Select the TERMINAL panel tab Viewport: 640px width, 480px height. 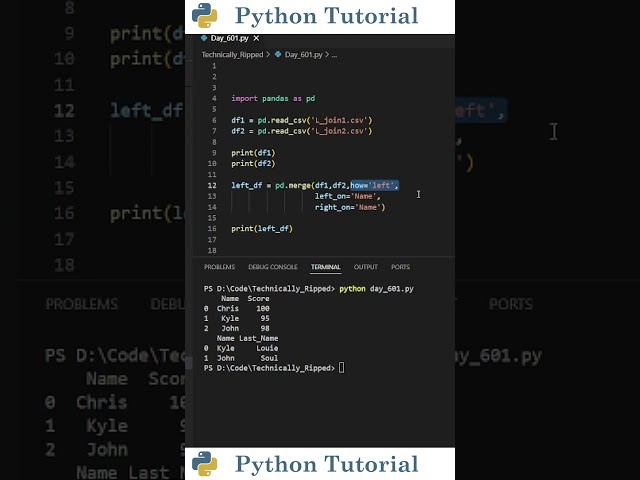[x=325, y=267]
